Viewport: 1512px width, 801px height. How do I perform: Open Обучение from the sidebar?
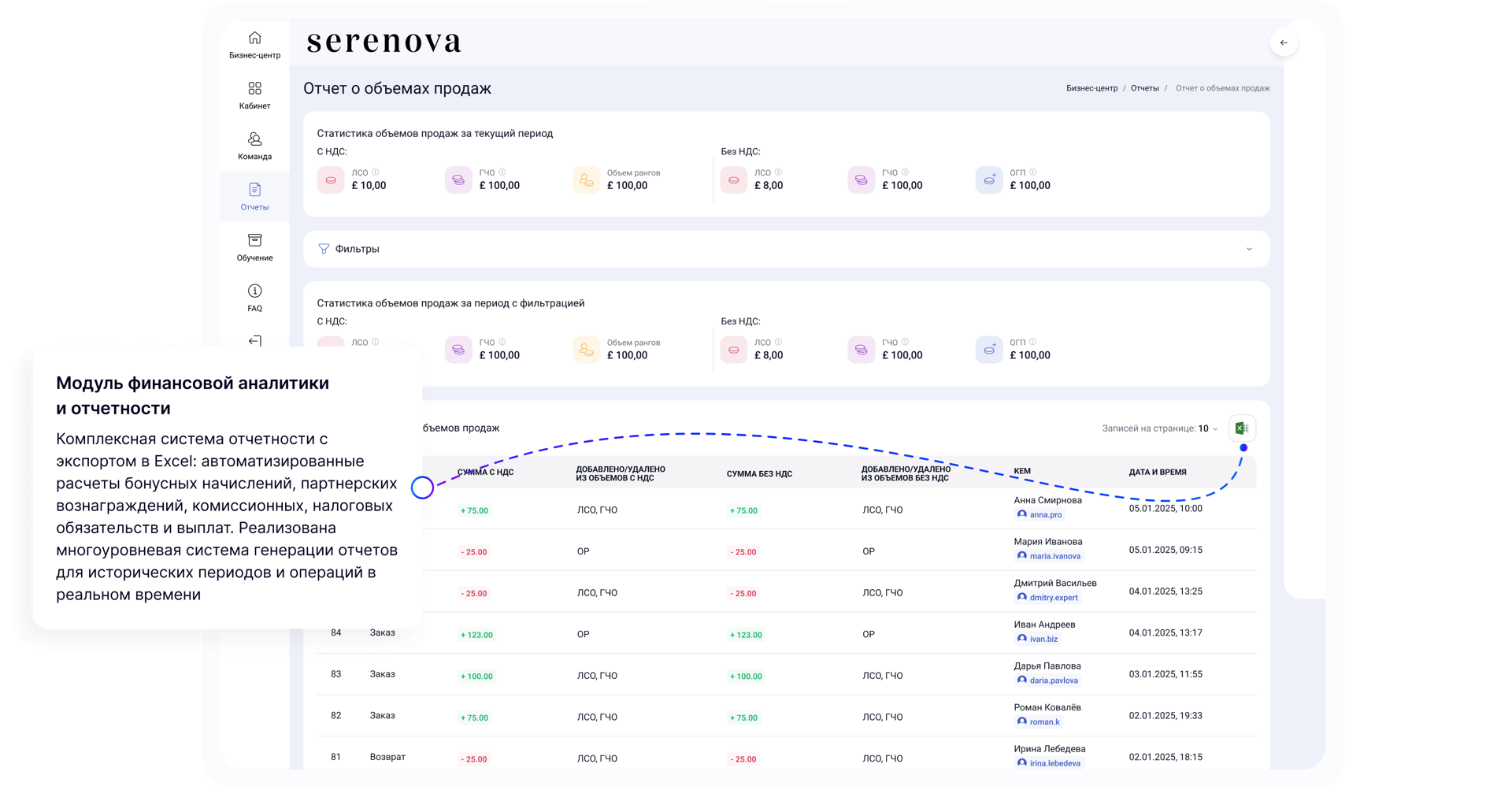254,247
